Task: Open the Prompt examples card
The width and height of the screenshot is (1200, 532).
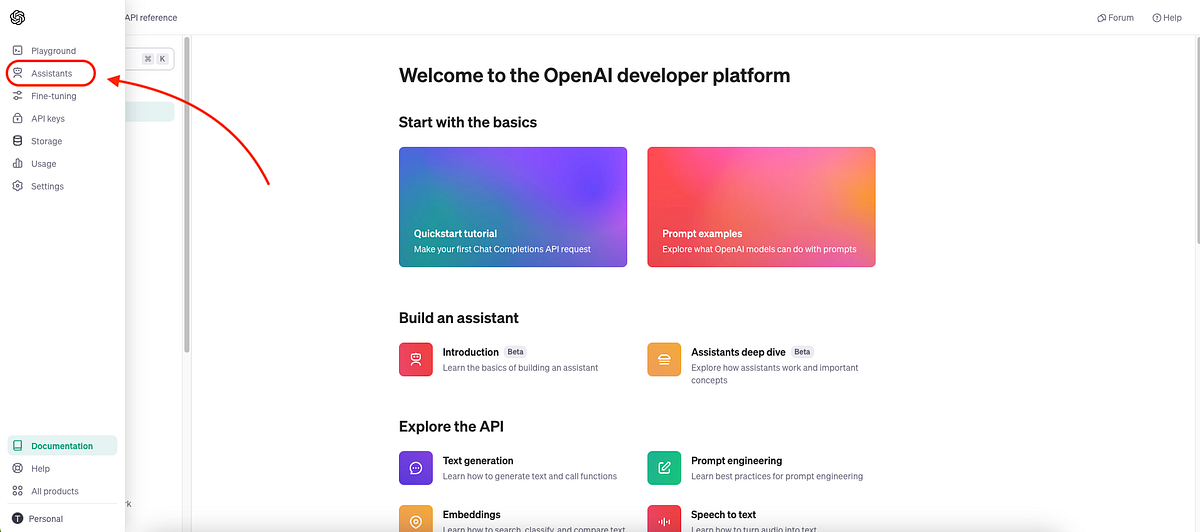Action: click(761, 207)
